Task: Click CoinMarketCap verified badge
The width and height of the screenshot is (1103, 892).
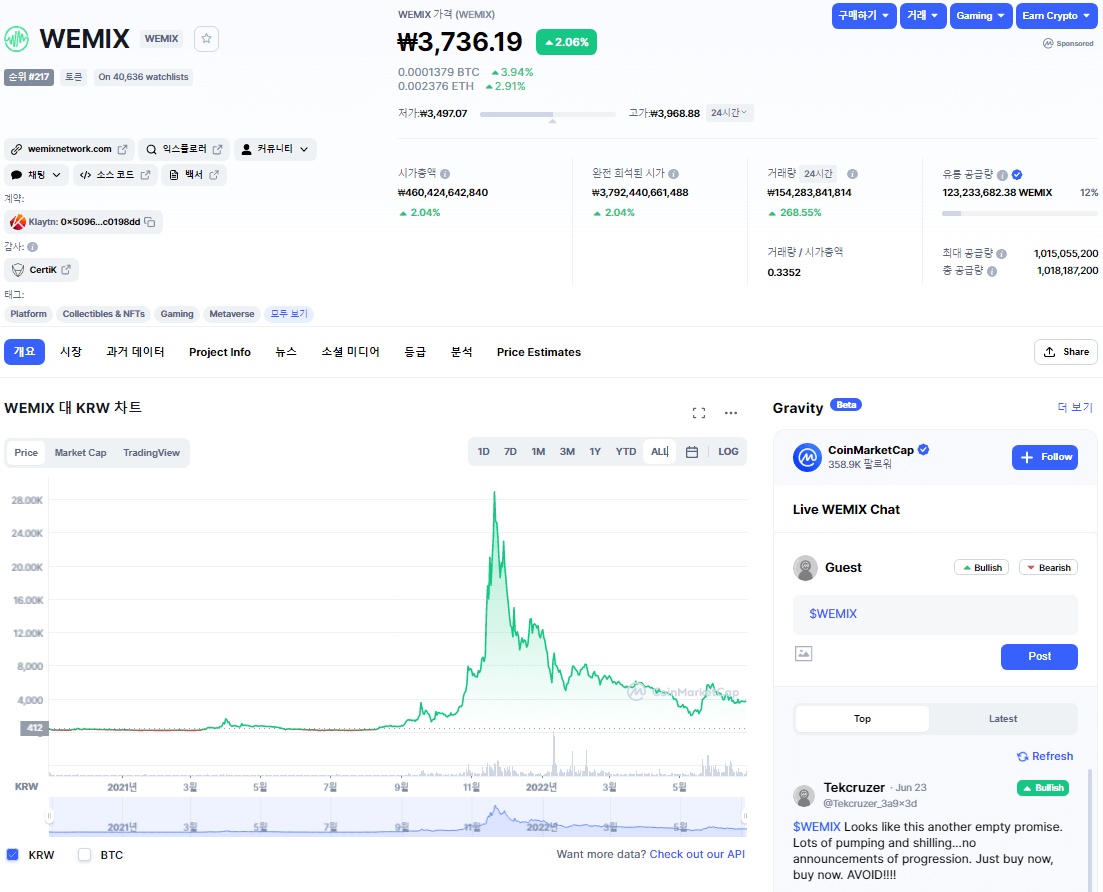Action: point(924,450)
